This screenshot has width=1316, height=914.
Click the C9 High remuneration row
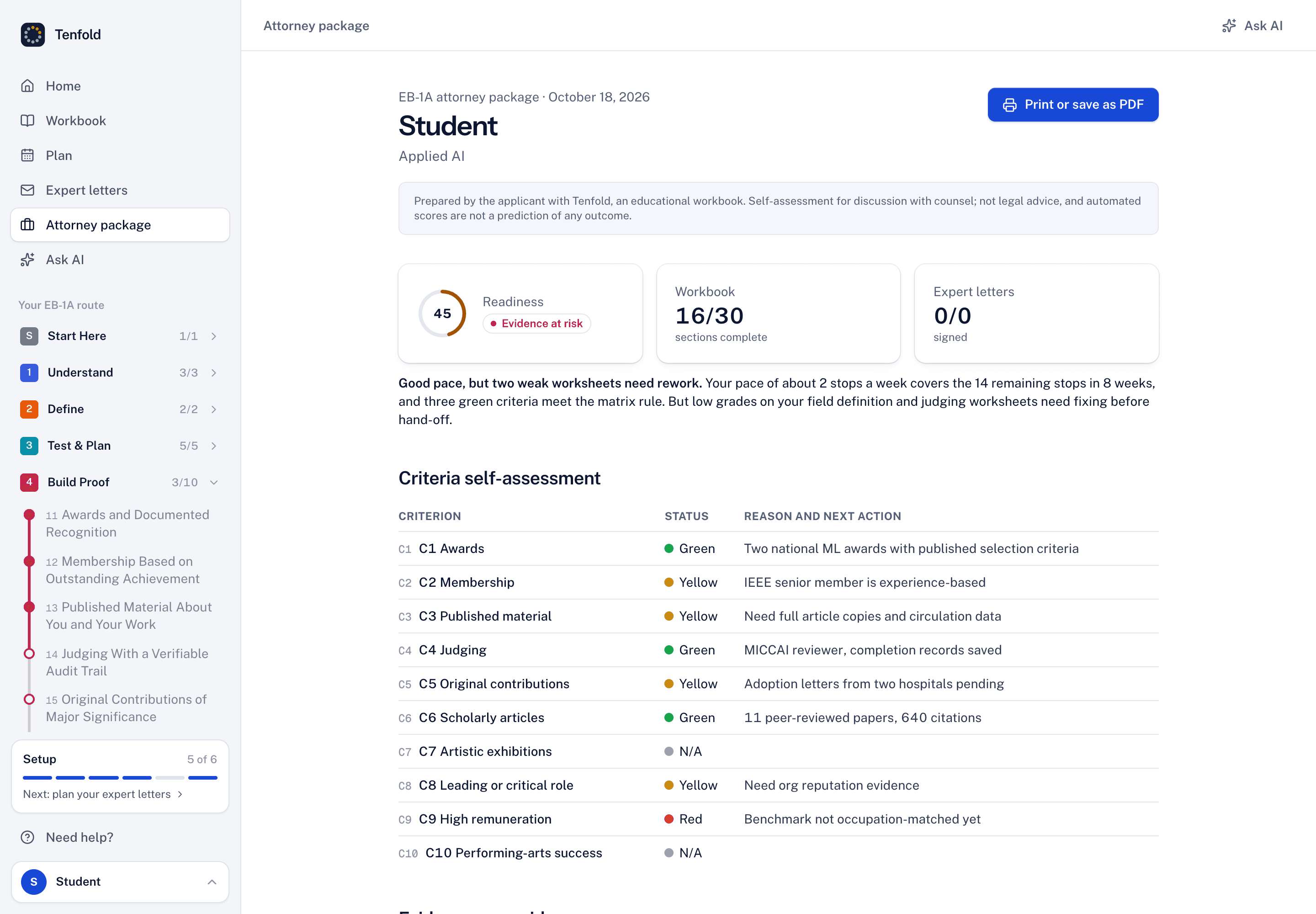tap(778, 819)
